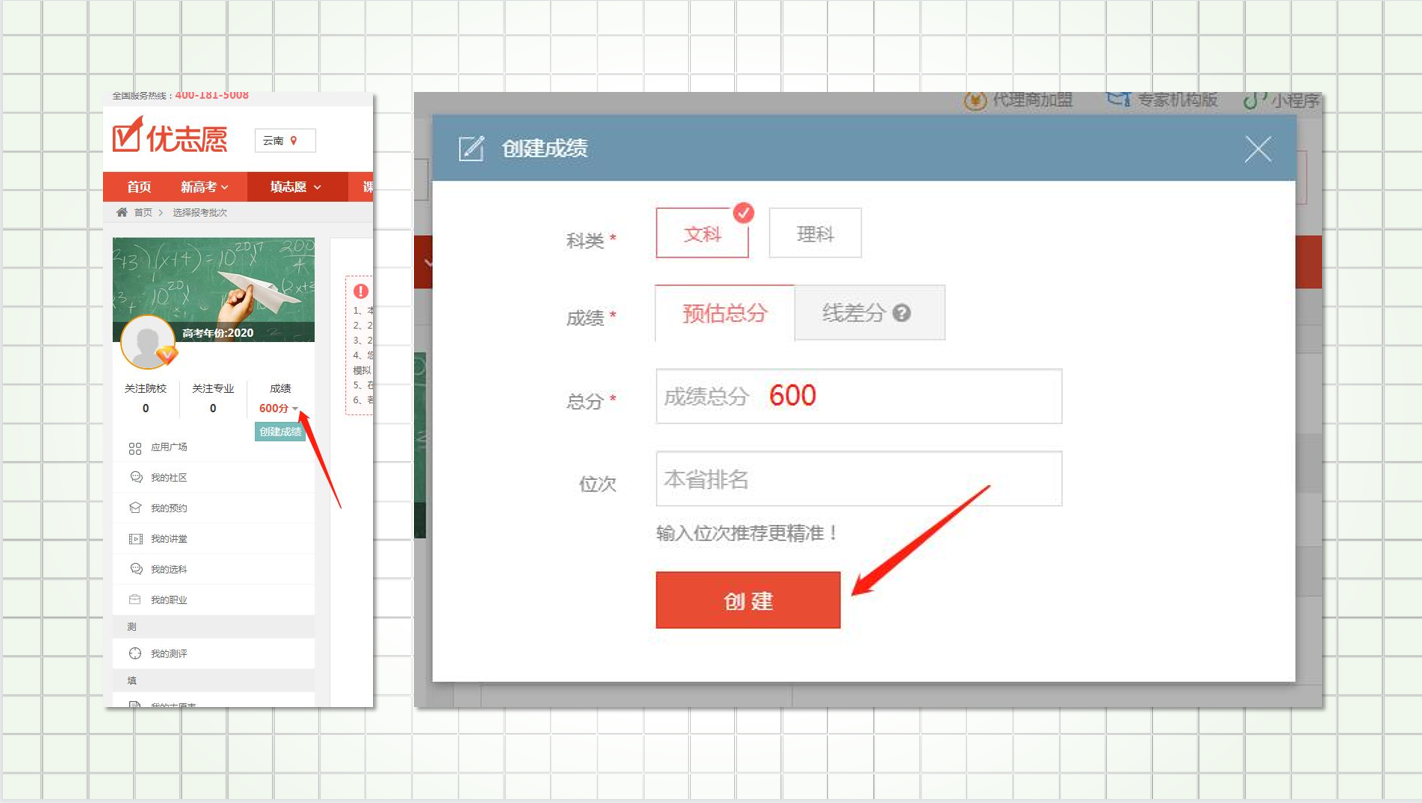Click the 线差分 help question mark icon
The height and width of the screenshot is (803, 1422).
click(901, 313)
